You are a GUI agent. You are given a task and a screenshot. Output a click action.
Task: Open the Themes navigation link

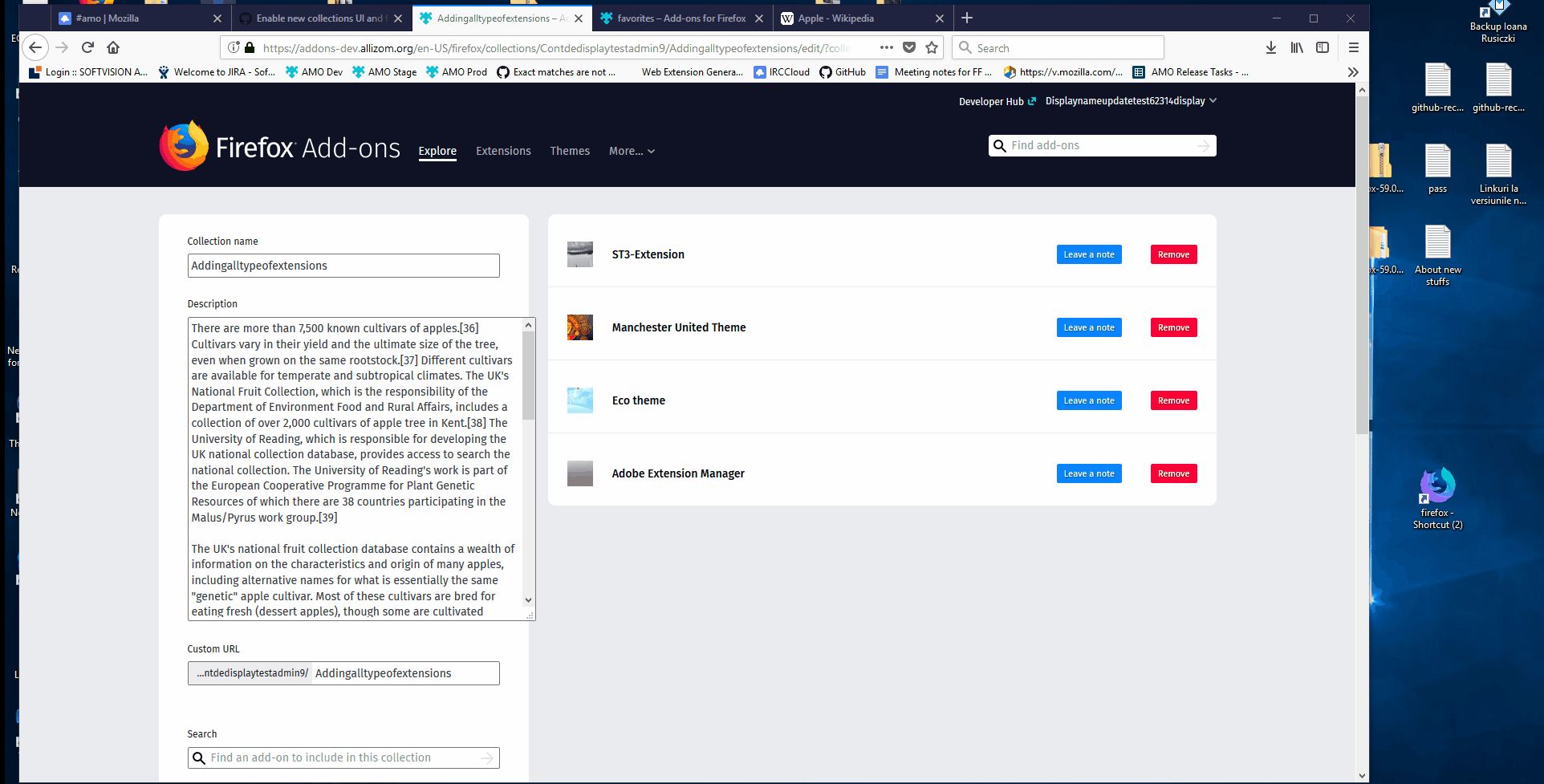pyautogui.click(x=570, y=151)
